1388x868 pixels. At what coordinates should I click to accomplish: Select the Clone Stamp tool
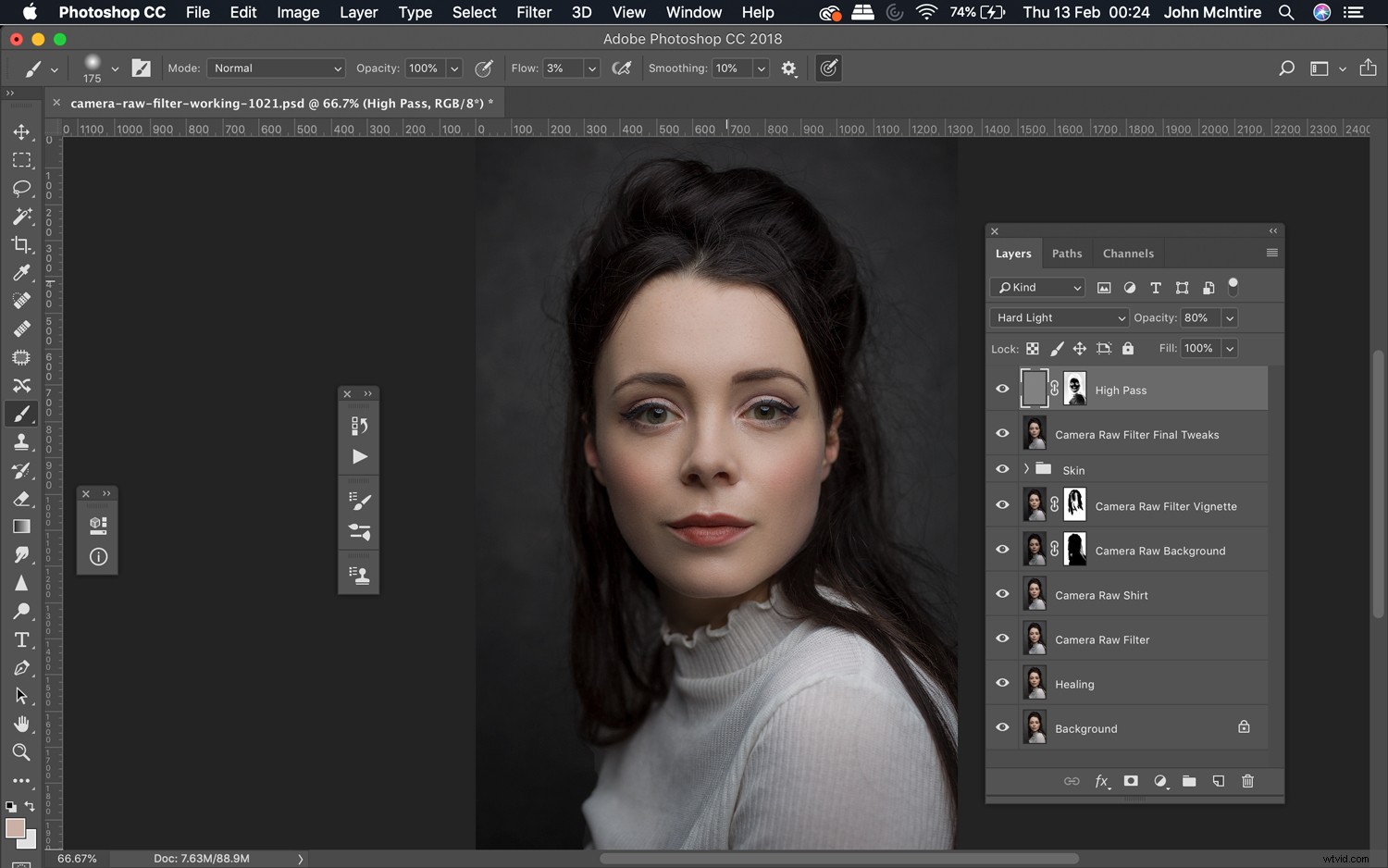(22, 441)
